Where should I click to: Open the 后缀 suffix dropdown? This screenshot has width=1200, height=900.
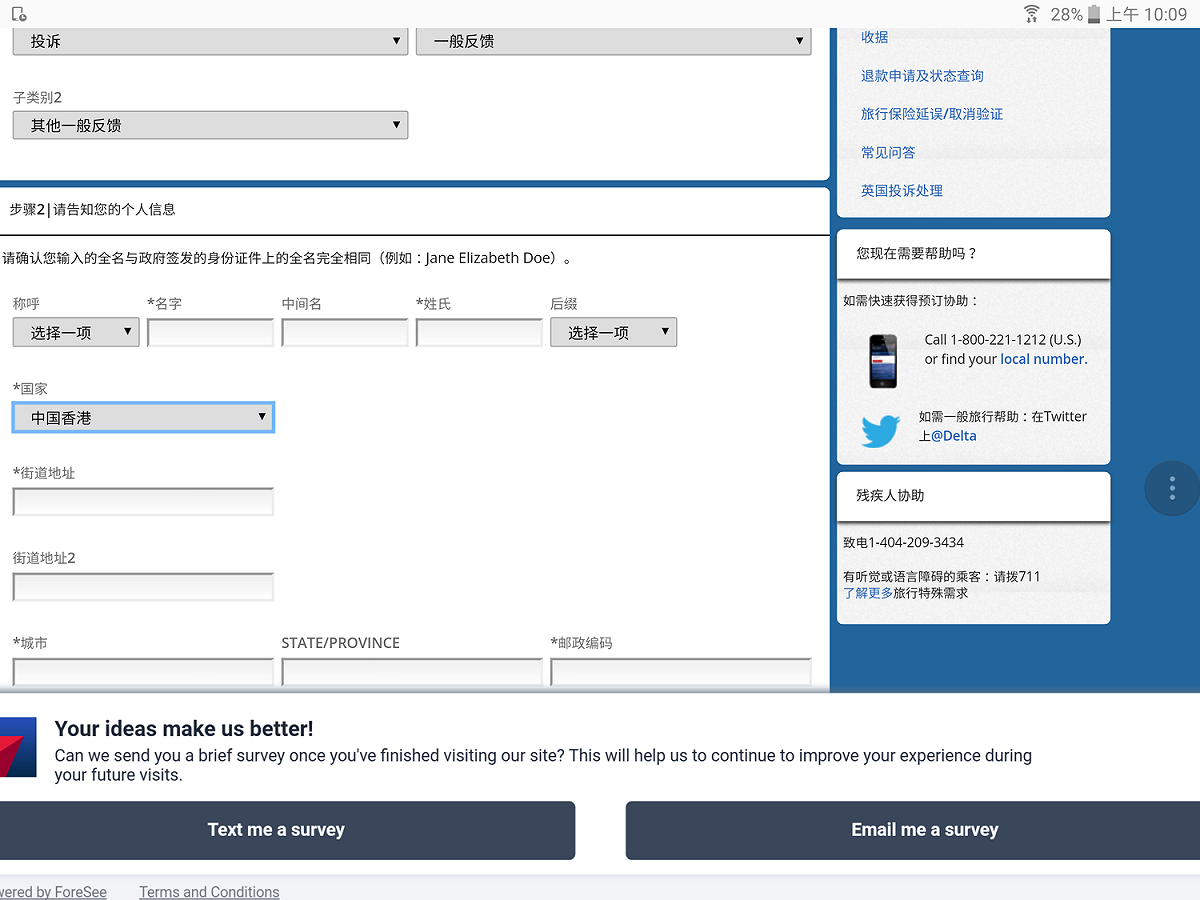(x=613, y=333)
